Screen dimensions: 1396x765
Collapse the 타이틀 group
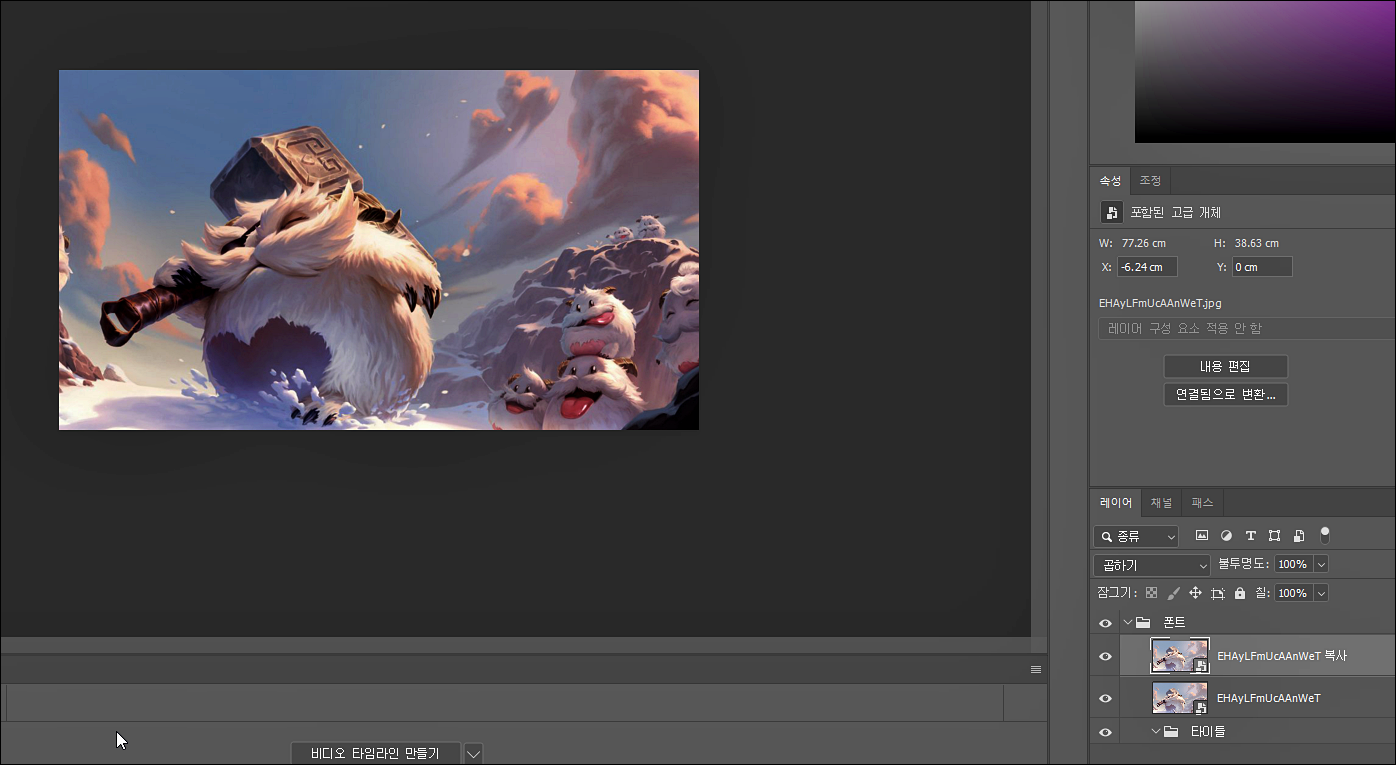point(1156,732)
